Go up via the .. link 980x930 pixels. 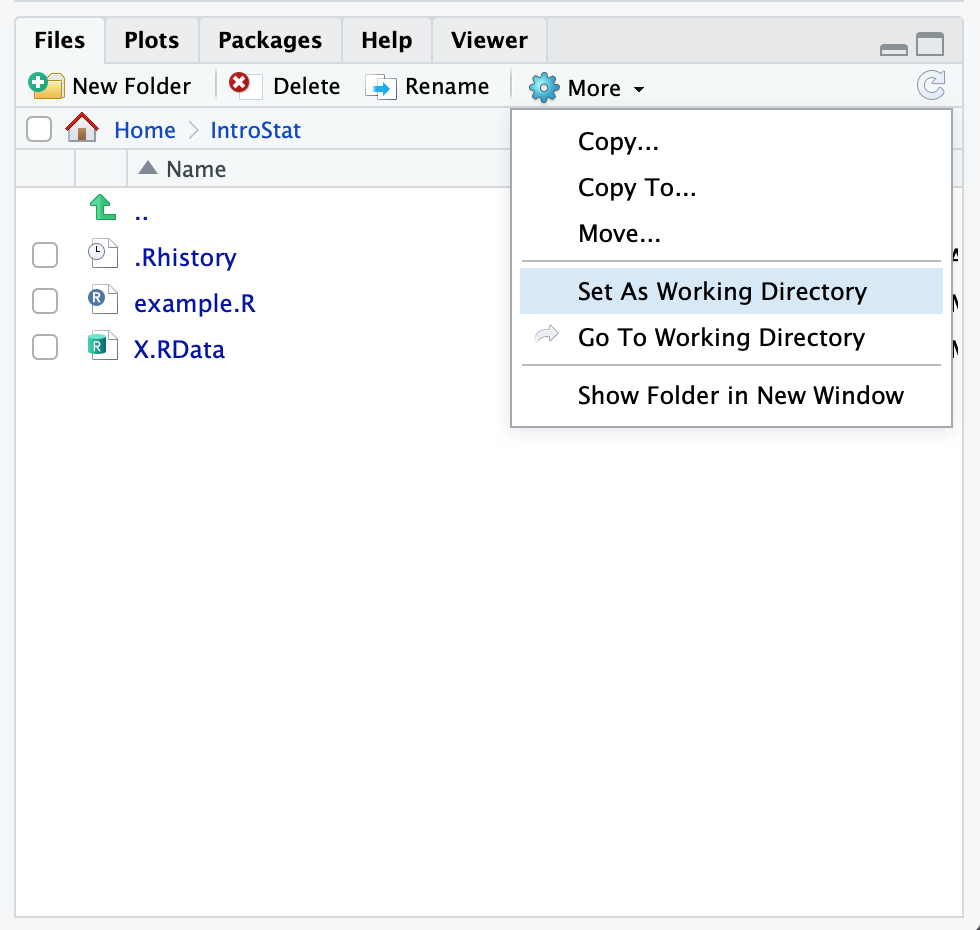pos(141,215)
